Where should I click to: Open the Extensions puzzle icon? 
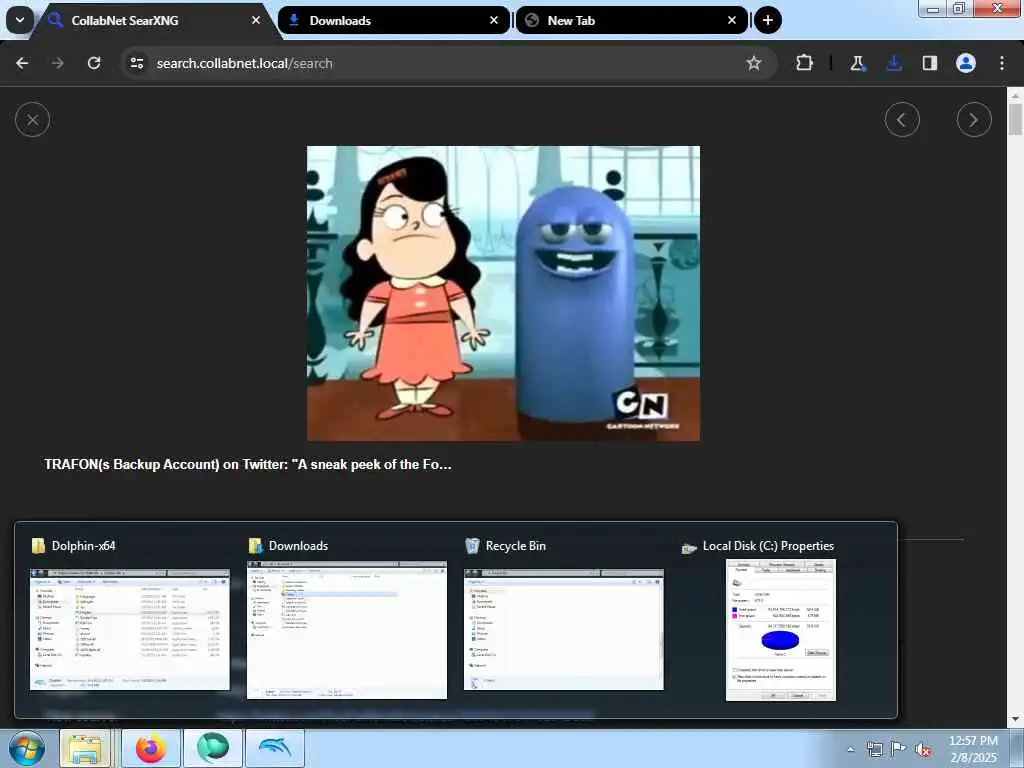click(805, 63)
